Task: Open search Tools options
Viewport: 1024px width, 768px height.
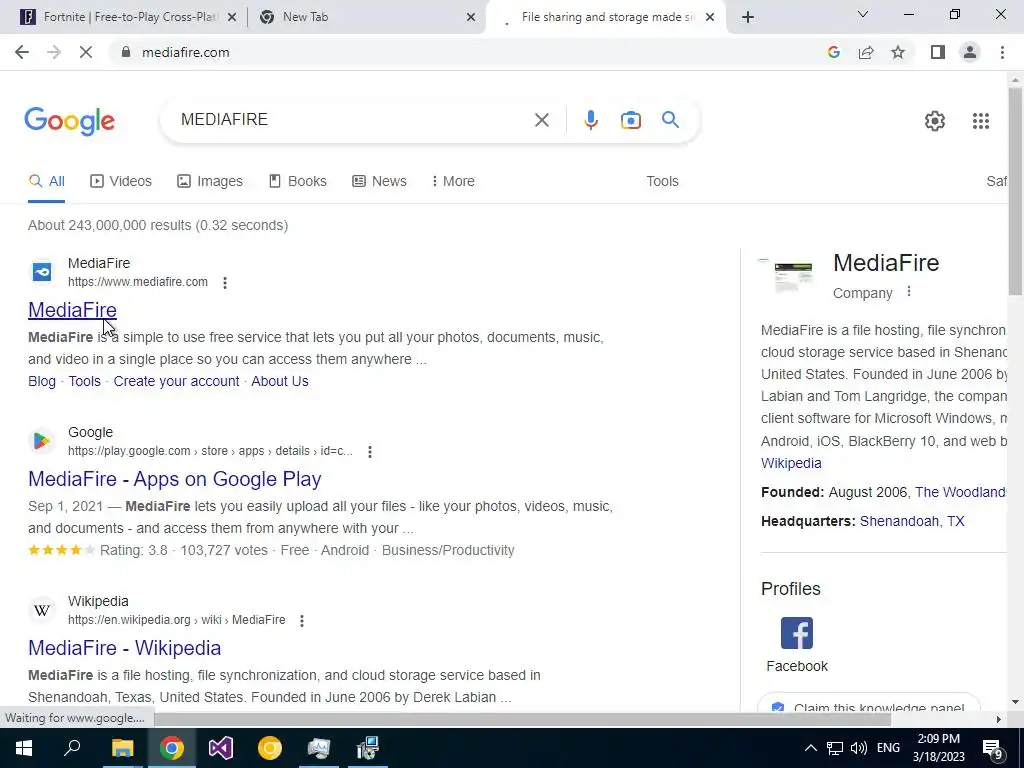Action: 662,182
